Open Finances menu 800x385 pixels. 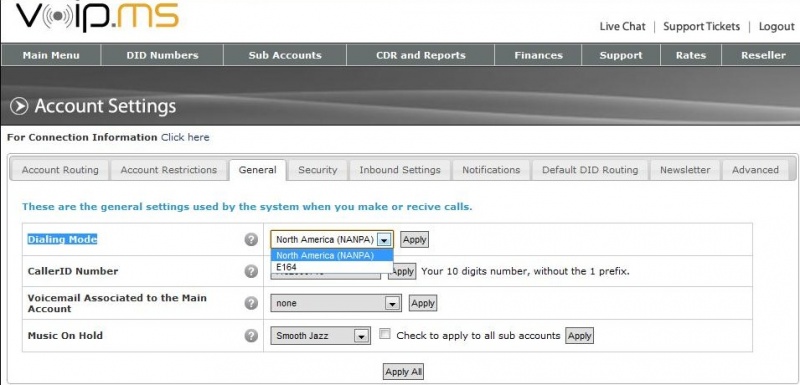(x=538, y=55)
